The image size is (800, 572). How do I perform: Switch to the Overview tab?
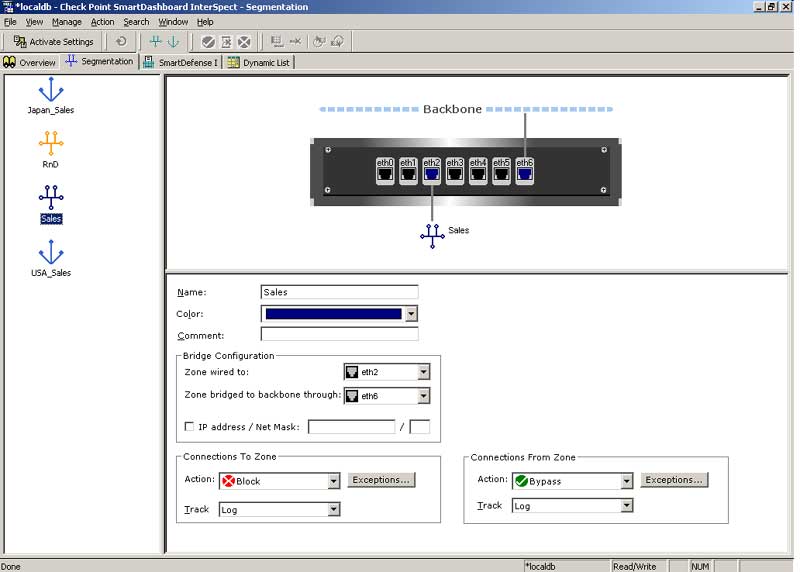point(30,62)
